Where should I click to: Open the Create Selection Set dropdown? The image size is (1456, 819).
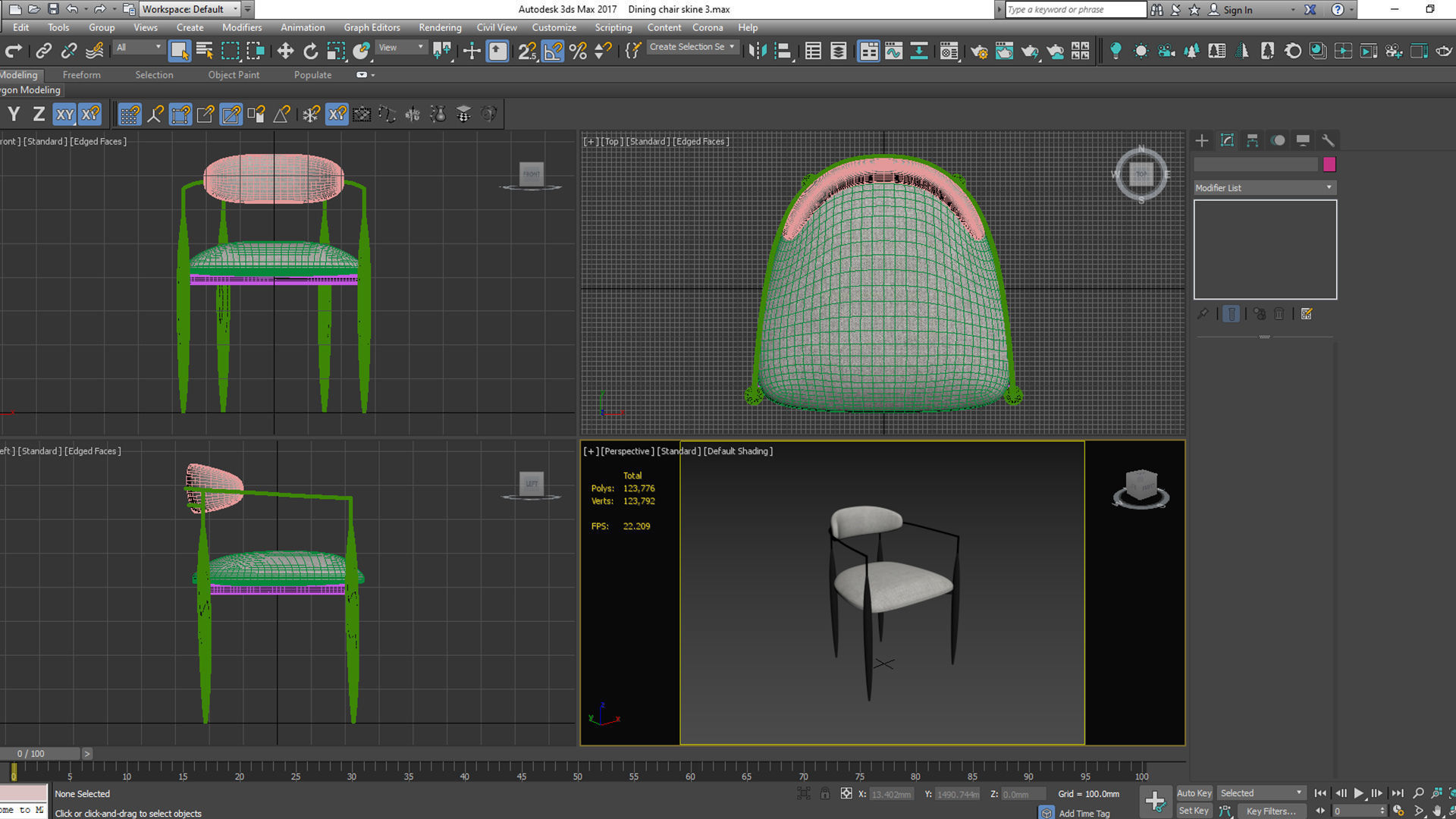(692, 47)
